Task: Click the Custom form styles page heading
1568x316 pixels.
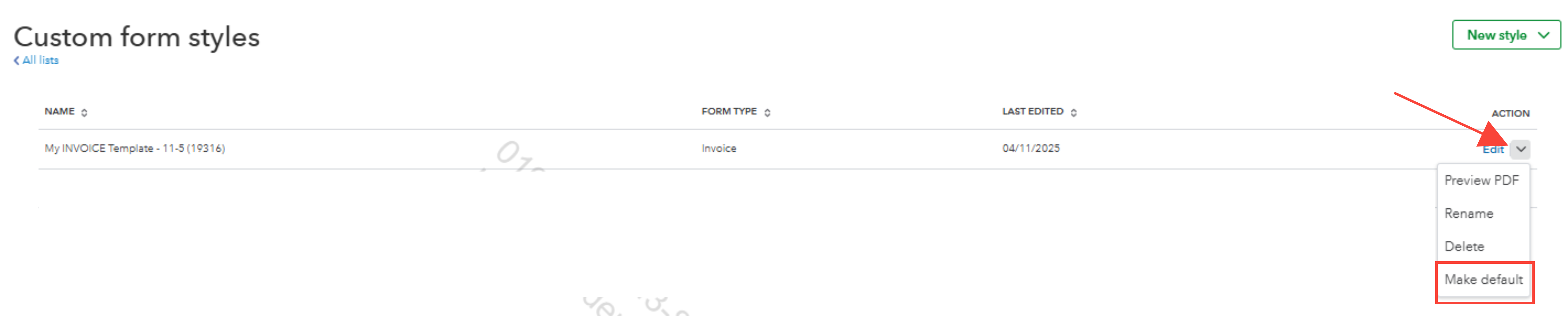Action: [x=136, y=37]
